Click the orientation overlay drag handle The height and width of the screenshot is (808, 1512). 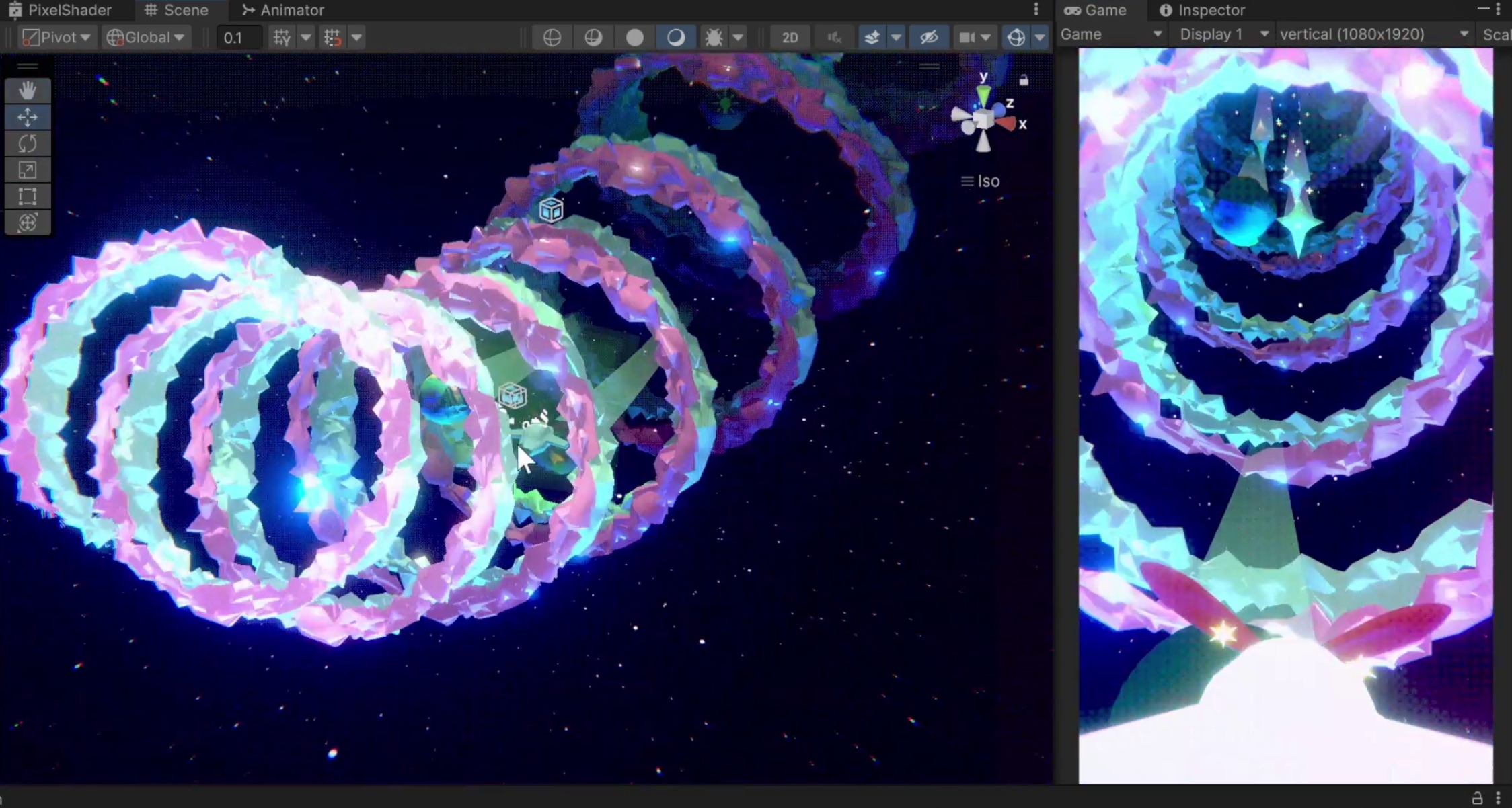[x=930, y=66]
